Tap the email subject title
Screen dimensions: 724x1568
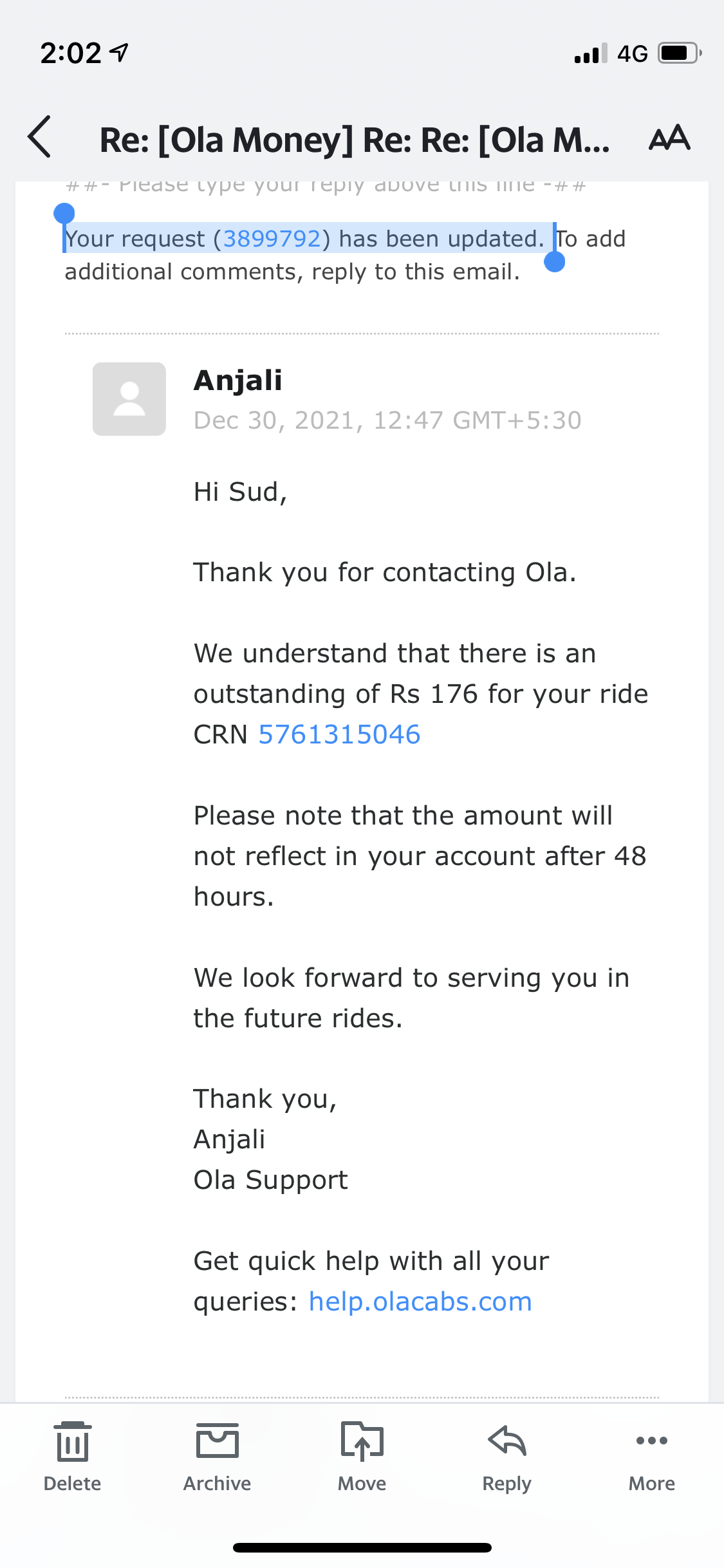coord(354,140)
